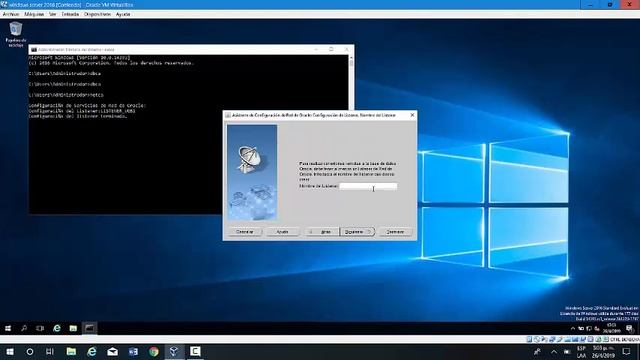Screen dimensions: 640x360
Task: Open Cortana circle on host taskbar
Action: (x=30, y=351)
